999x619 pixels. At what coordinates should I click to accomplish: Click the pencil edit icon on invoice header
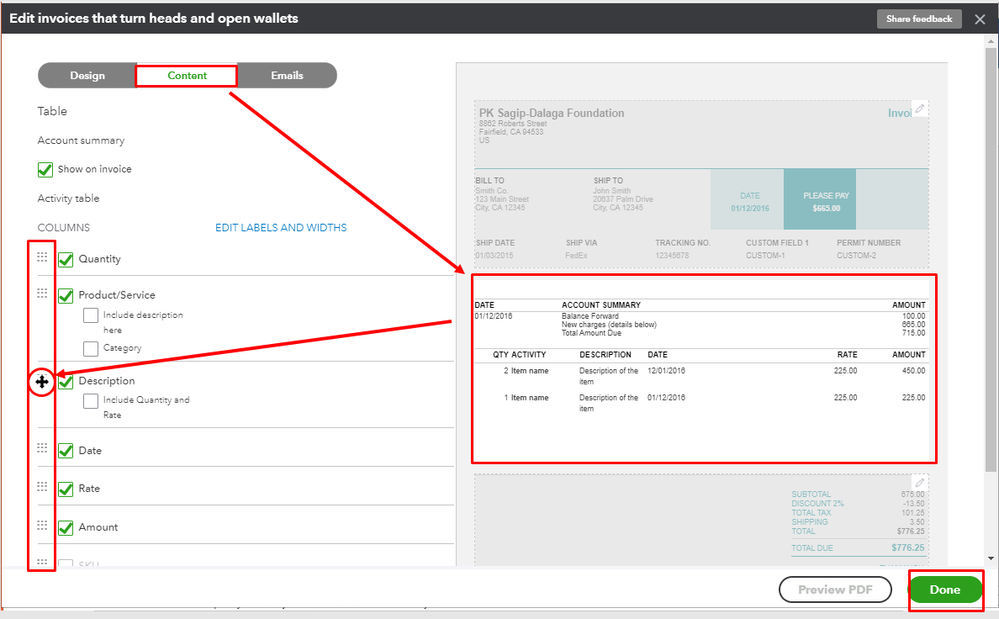coord(920,109)
